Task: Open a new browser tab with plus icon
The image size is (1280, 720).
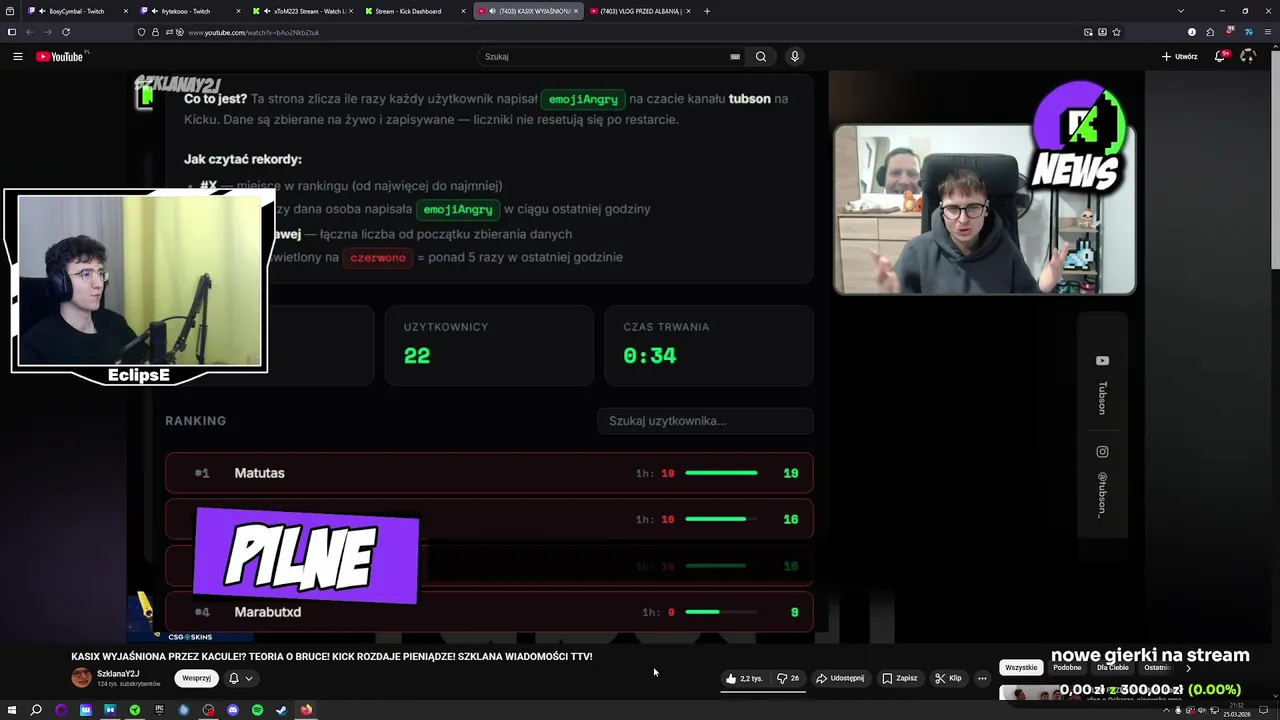Action: 707,11
